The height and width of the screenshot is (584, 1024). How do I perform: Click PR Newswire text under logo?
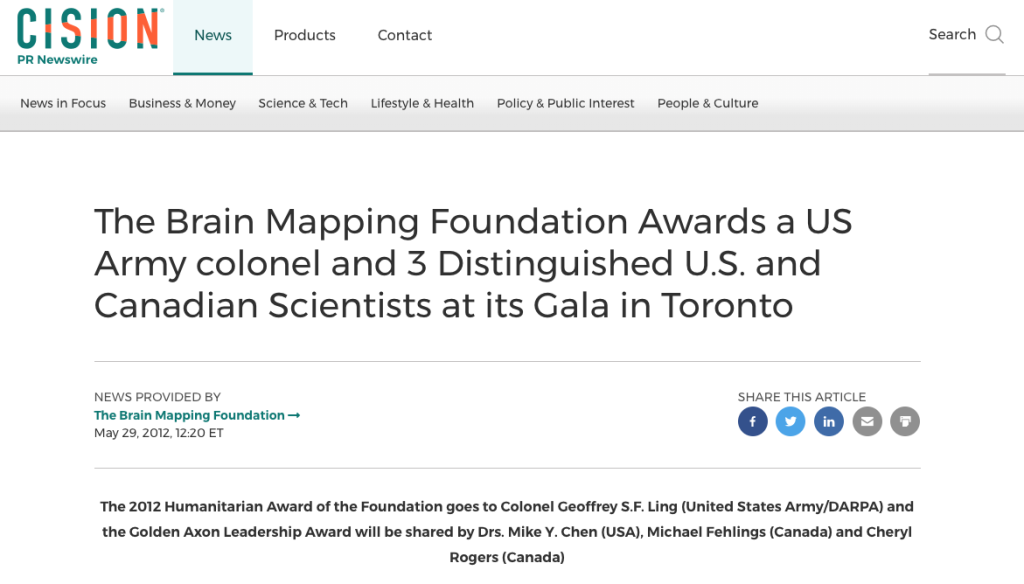pos(57,59)
